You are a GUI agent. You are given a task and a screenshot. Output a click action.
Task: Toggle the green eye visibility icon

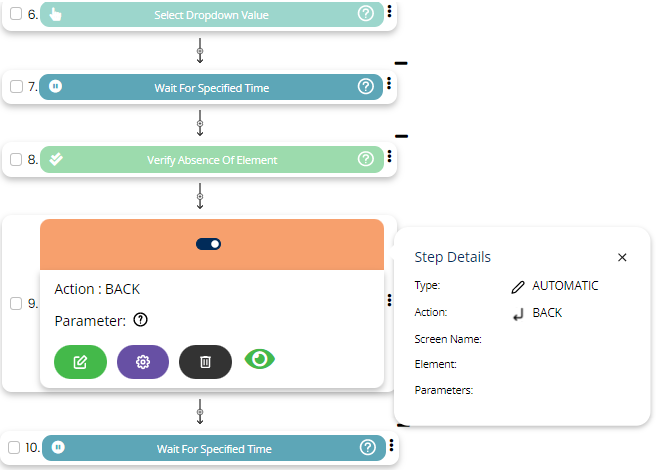coord(260,360)
